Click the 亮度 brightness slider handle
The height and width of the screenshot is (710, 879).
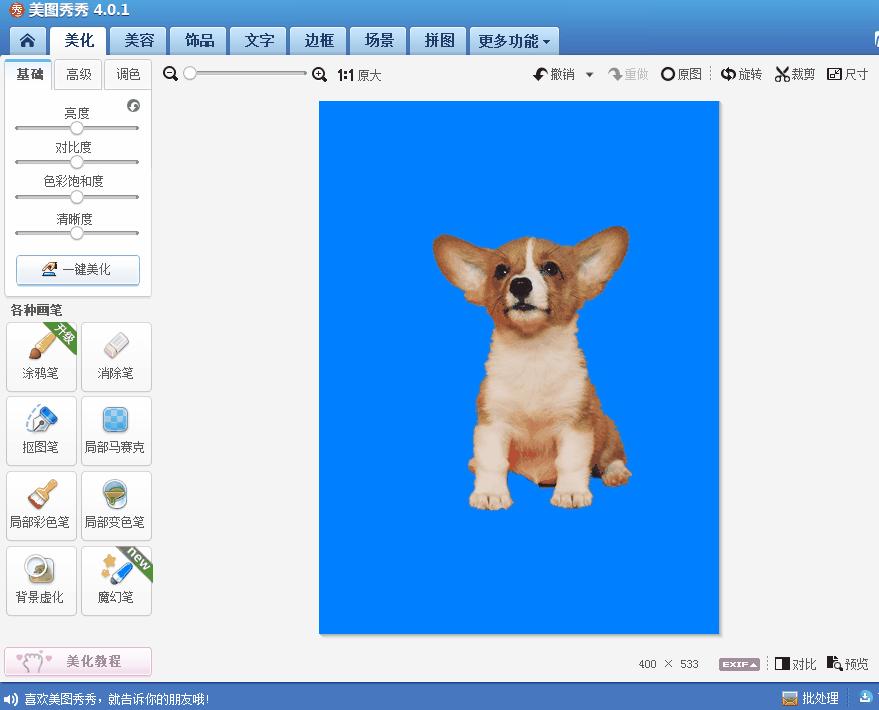(x=76, y=128)
